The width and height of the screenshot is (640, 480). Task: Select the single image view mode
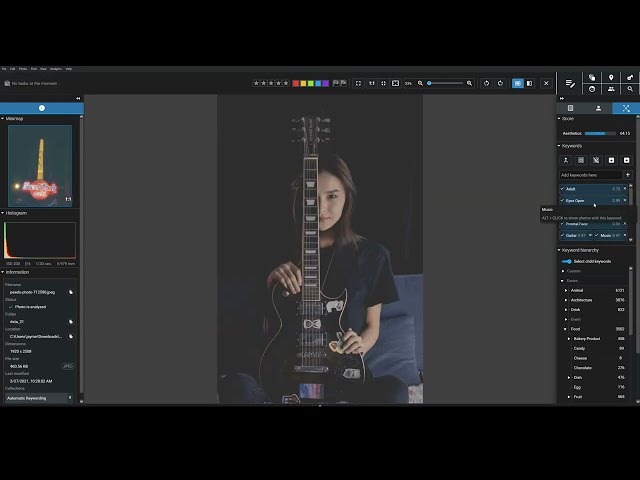(518, 83)
